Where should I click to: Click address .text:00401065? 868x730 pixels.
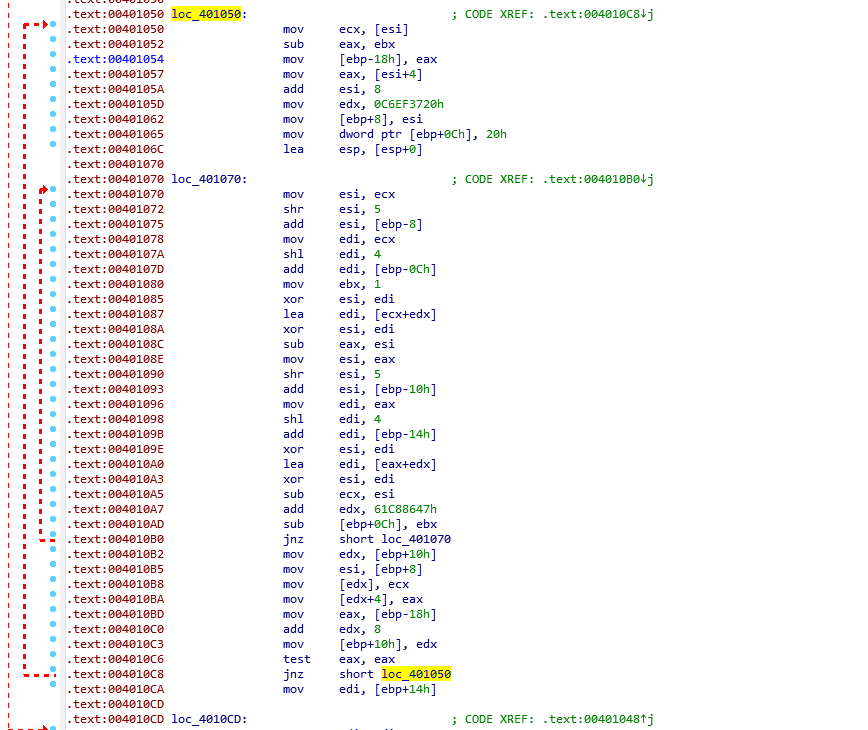point(115,134)
